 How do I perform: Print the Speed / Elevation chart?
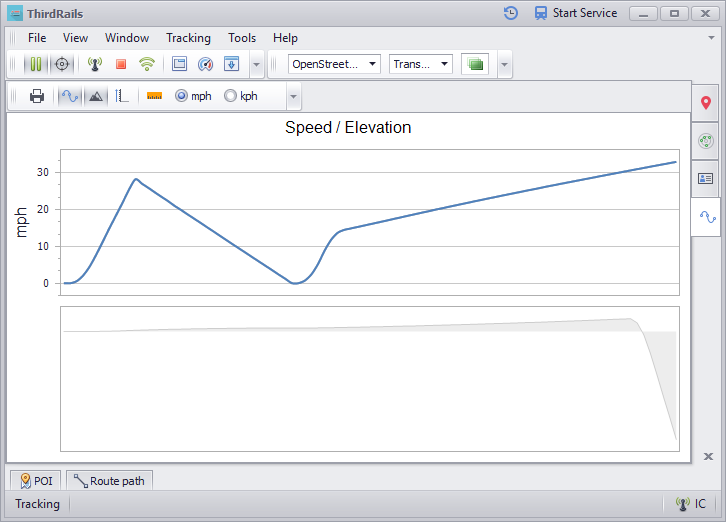pos(37,96)
